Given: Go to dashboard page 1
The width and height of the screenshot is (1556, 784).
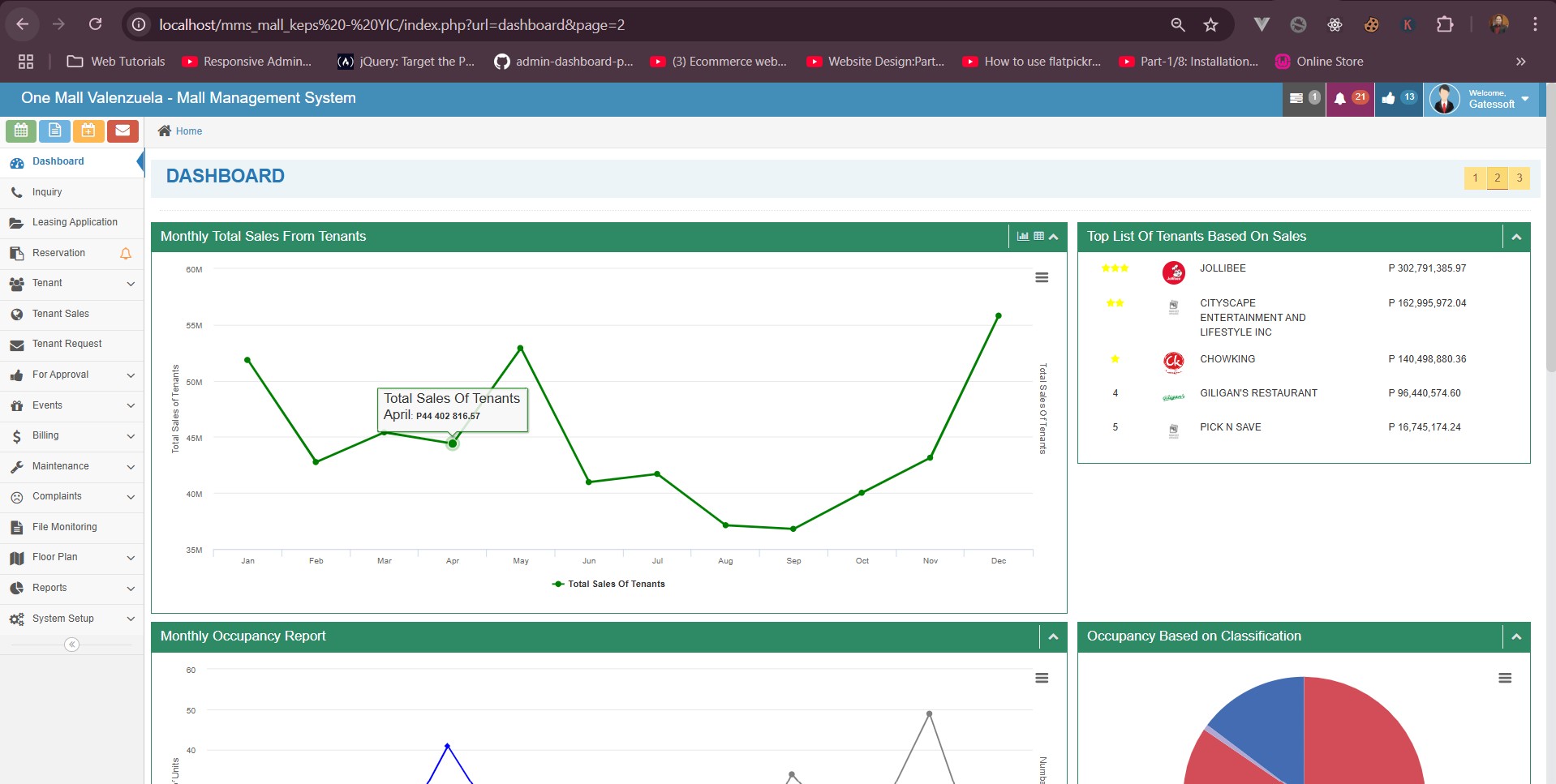Looking at the screenshot, I should tap(1475, 178).
